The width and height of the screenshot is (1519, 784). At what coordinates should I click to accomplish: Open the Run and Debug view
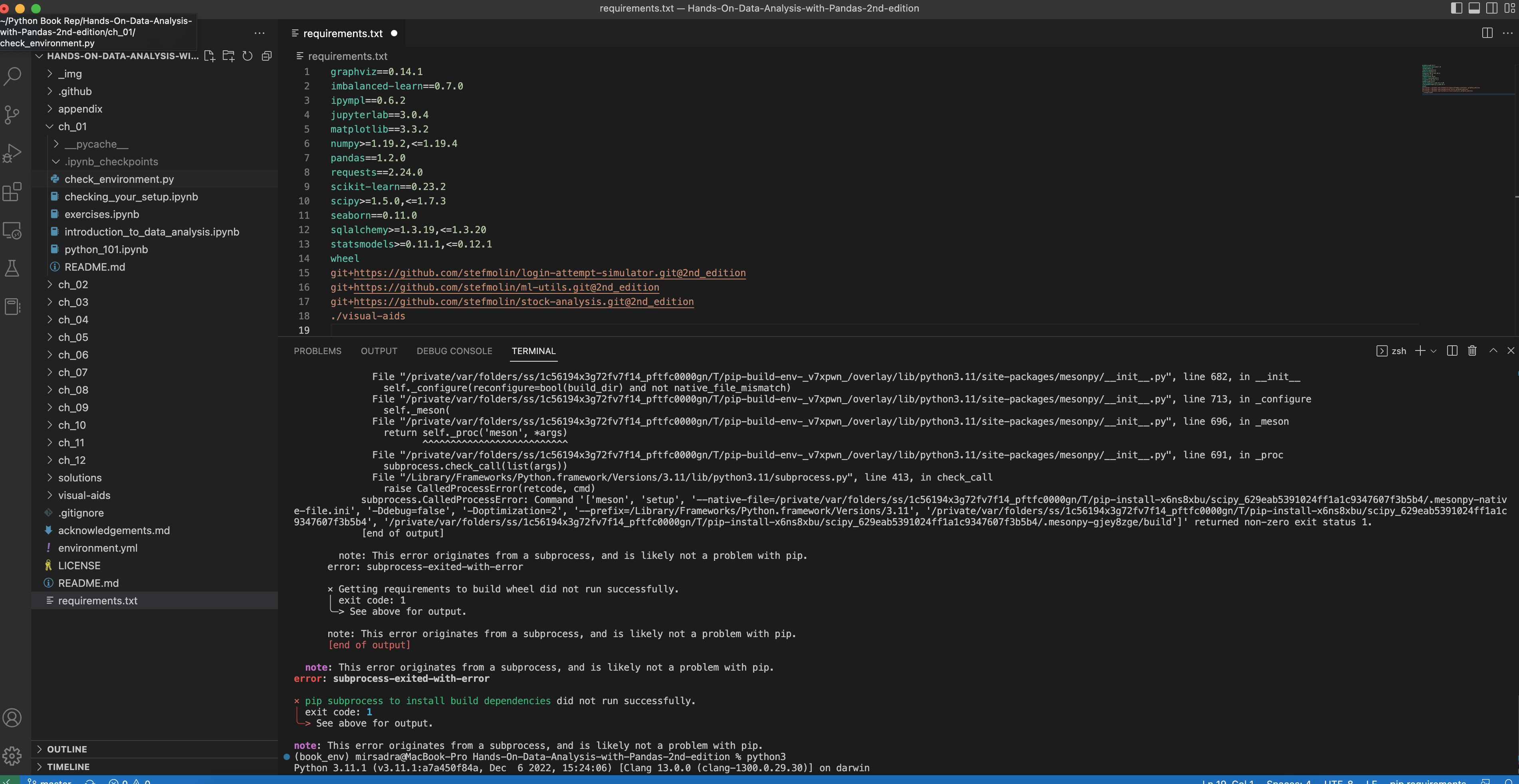[12, 153]
